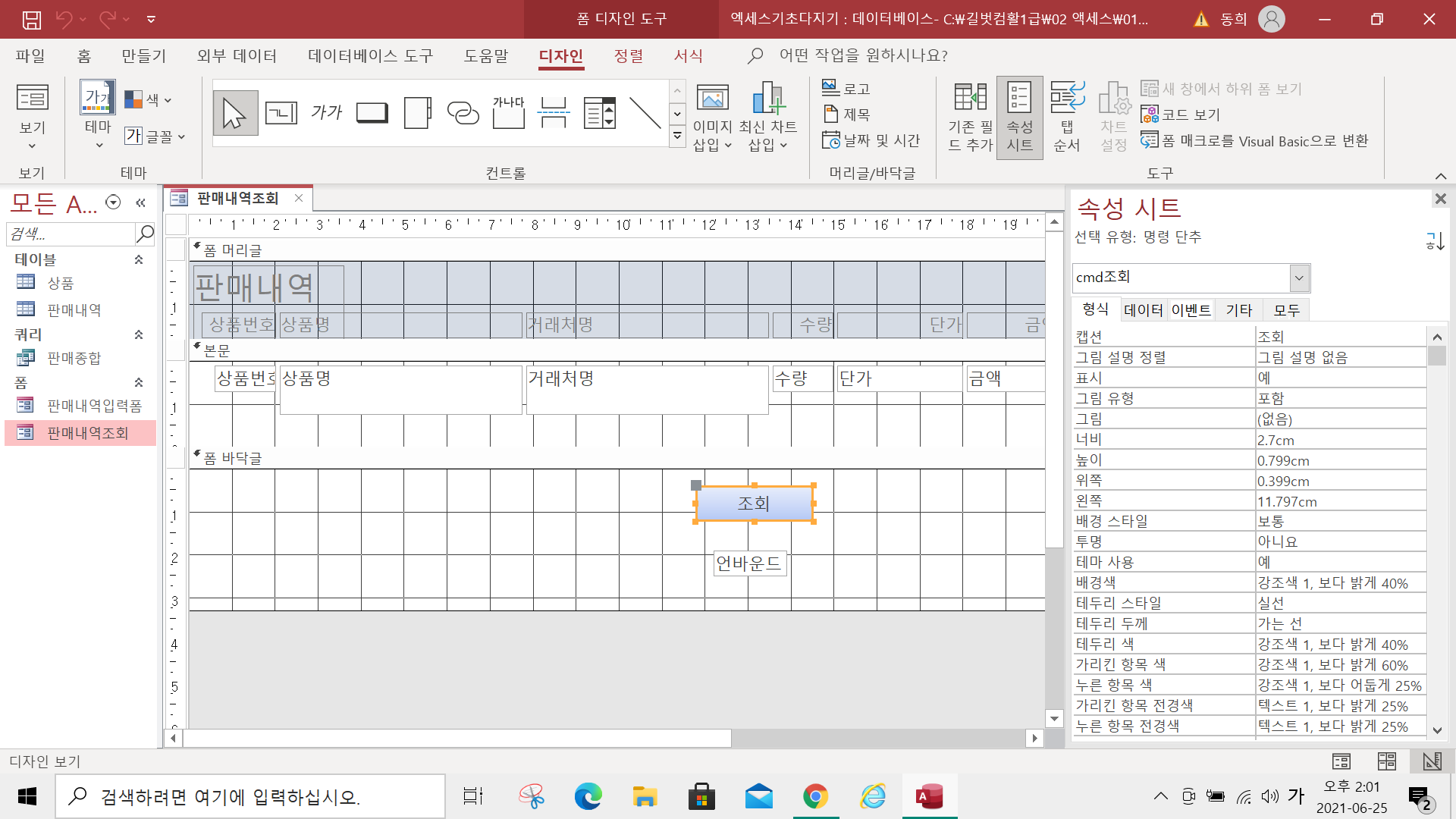Select the text box control tool
Screen dimensions: 1456x819
pyautogui.click(x=281, y=113)
